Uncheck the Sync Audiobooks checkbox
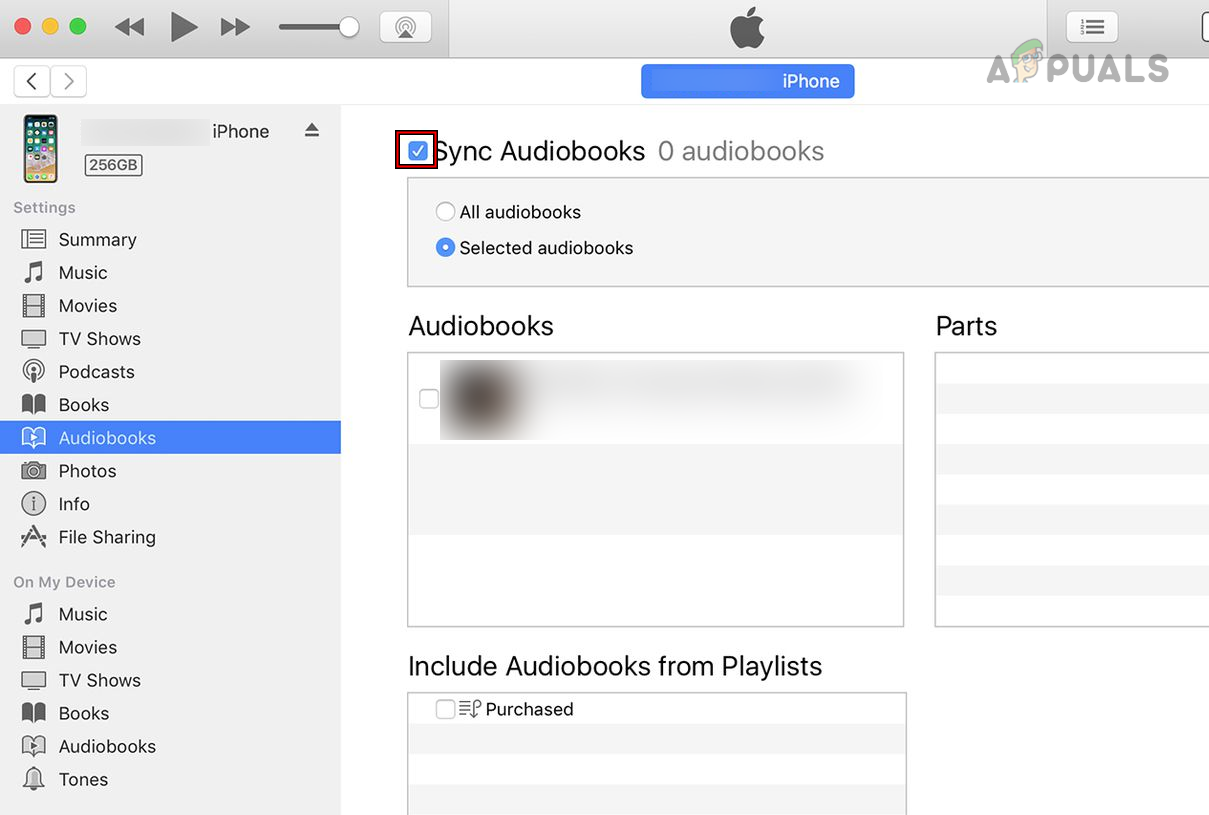1209x815 pixels. 416,150
